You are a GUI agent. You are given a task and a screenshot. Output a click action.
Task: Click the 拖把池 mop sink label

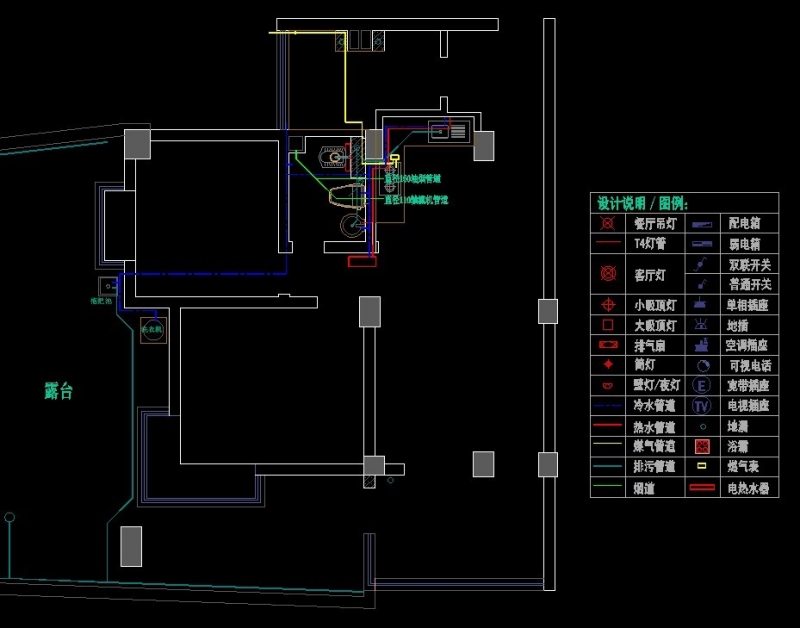[x=103, y=300]
